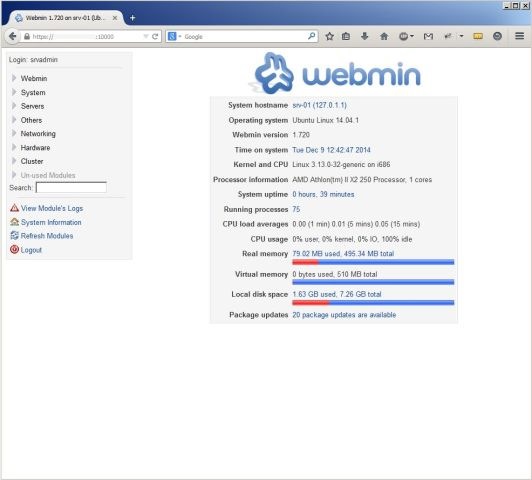Viewport: 532px width, 480px height.
Task: Open a new browser tab with plus
Action: click(132, 18)
